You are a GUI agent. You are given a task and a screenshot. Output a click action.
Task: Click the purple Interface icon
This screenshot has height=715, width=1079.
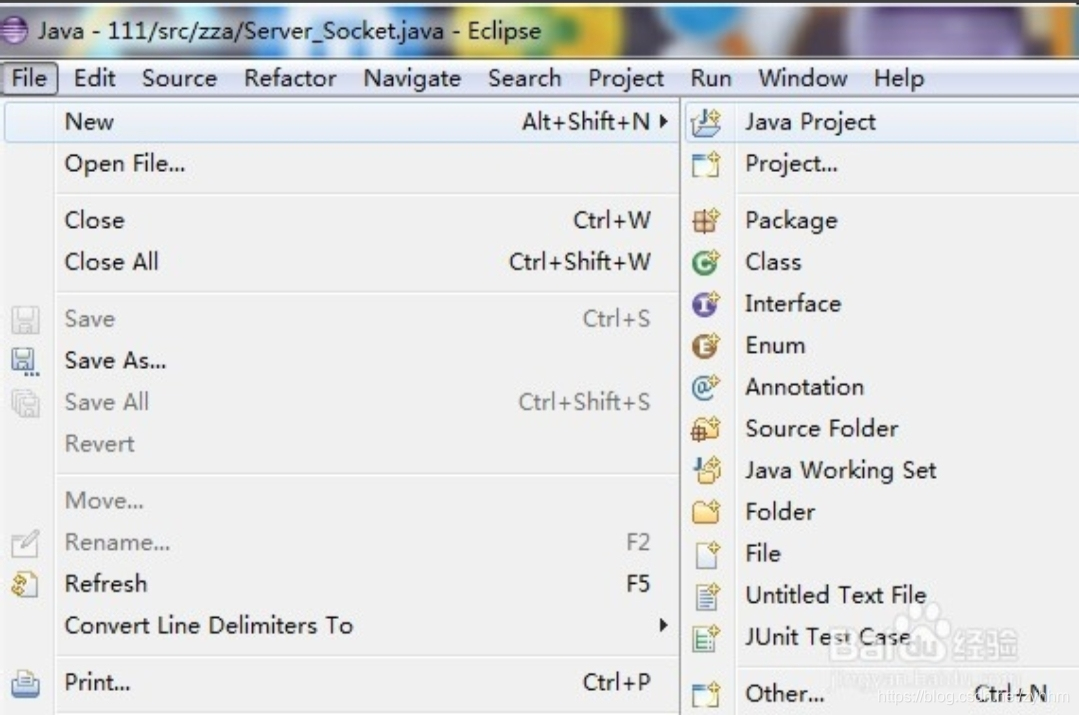point(705,304)
